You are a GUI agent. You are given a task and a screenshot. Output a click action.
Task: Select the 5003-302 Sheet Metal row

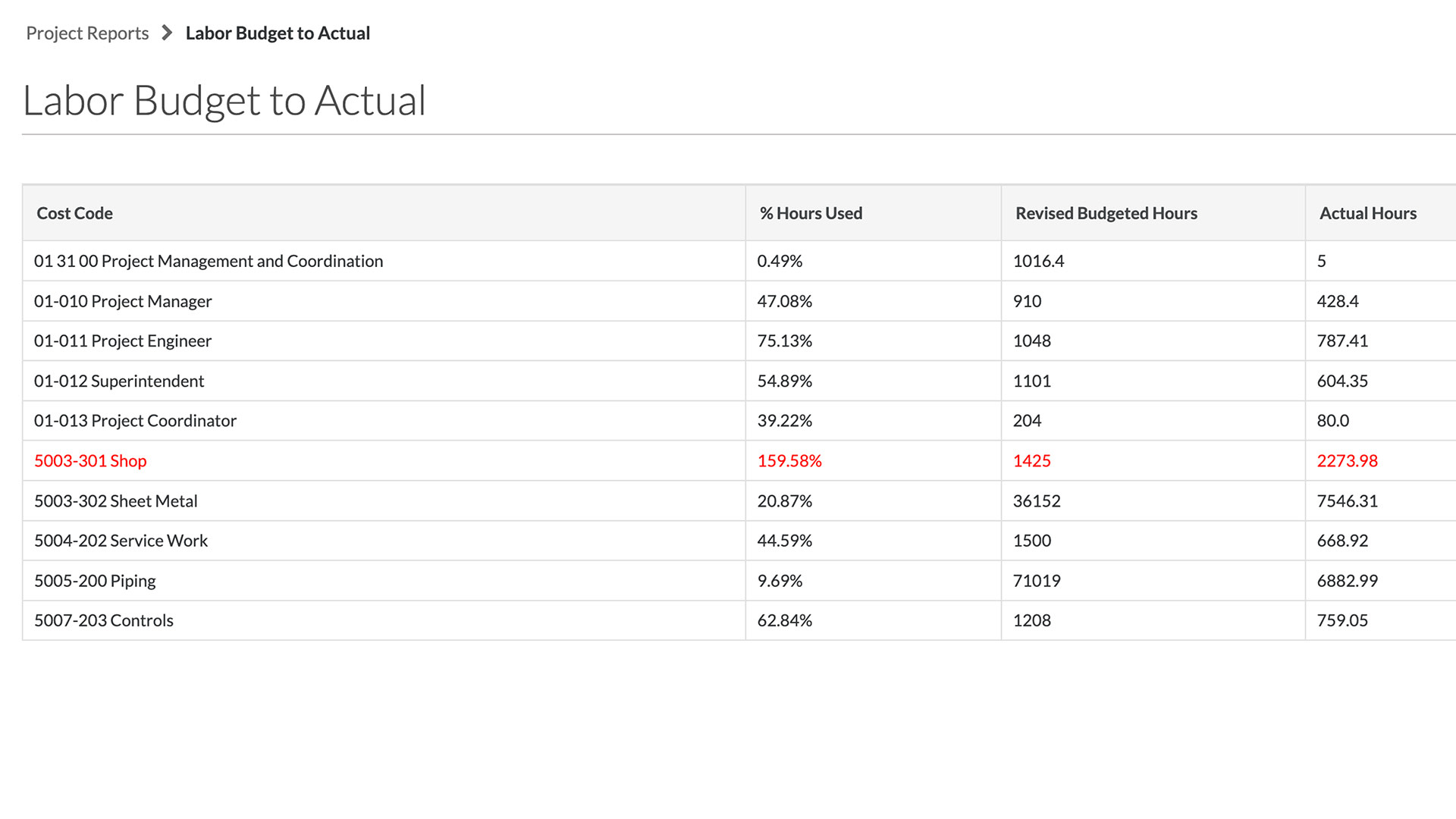(x=115, y=500)
